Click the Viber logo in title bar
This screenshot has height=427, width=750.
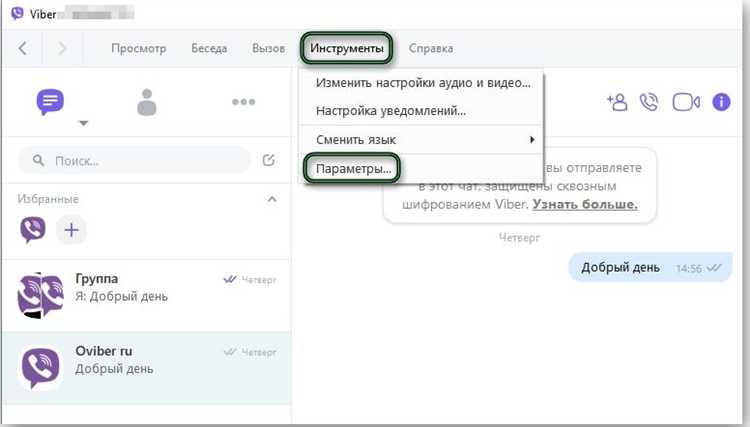[x=17, y=13]
